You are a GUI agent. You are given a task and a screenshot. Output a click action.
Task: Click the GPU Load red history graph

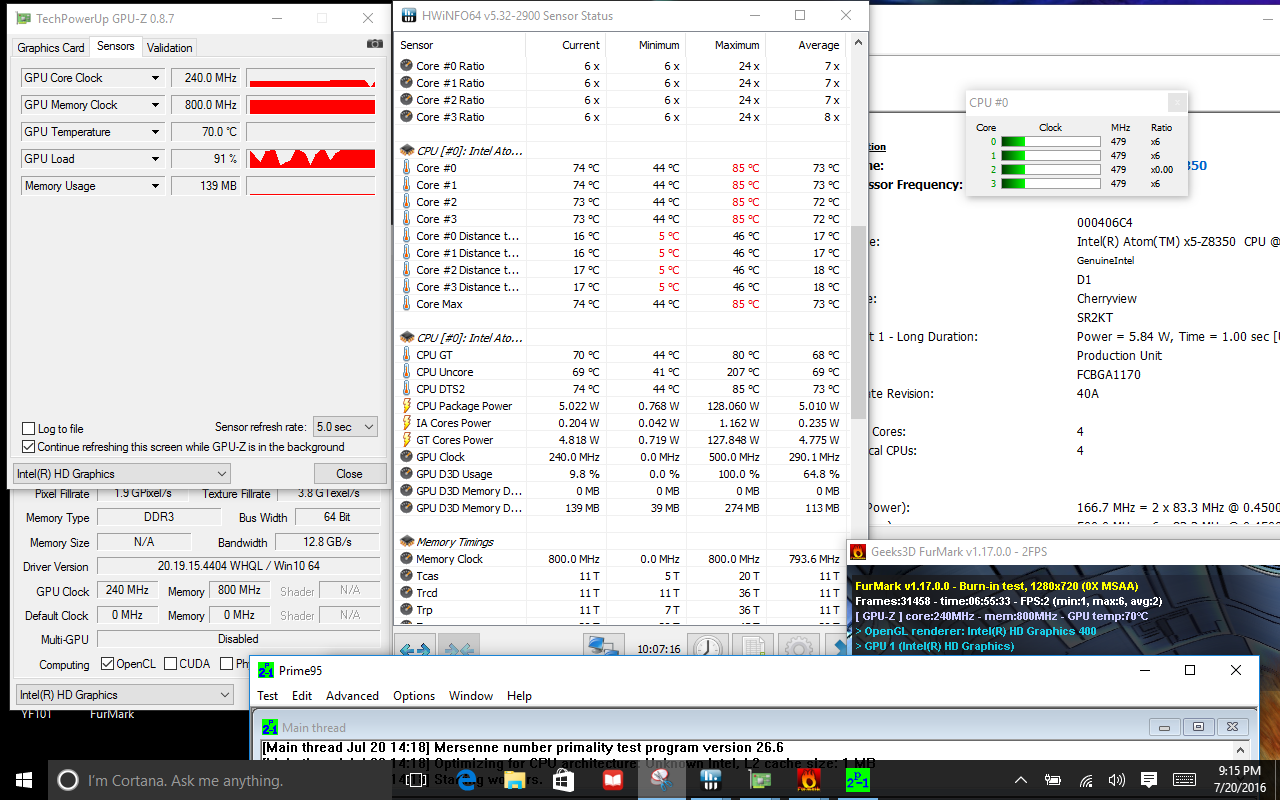pos(311,159)
